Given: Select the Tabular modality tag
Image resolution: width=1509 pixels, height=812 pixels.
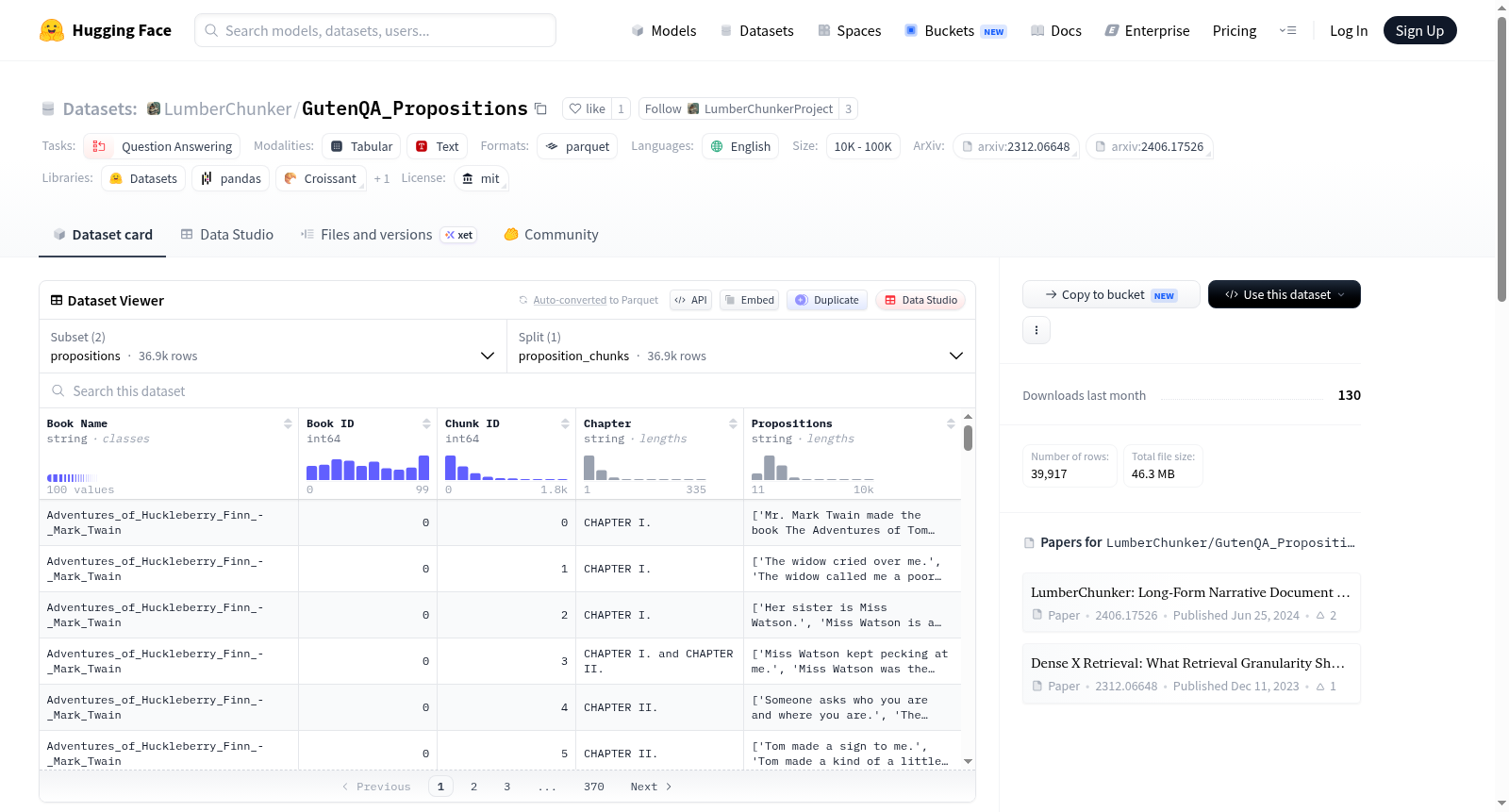Looking at the screenshot, I should tap(361, 146).
